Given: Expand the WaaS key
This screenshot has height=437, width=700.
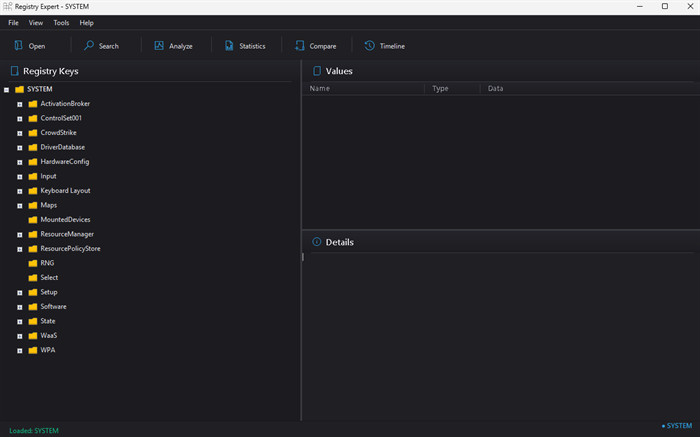Looking at the screenshot, I should tap(20, 337).
